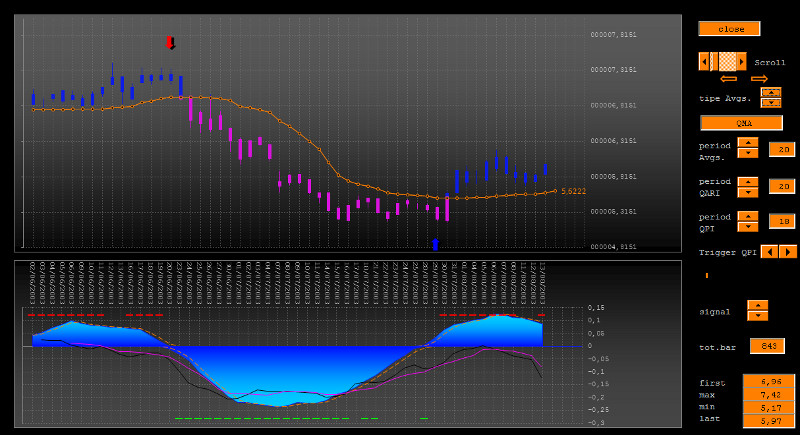800x435 pixels.
Task: Click the hollow right arrow below scroll bar
Action: point(759,79)
